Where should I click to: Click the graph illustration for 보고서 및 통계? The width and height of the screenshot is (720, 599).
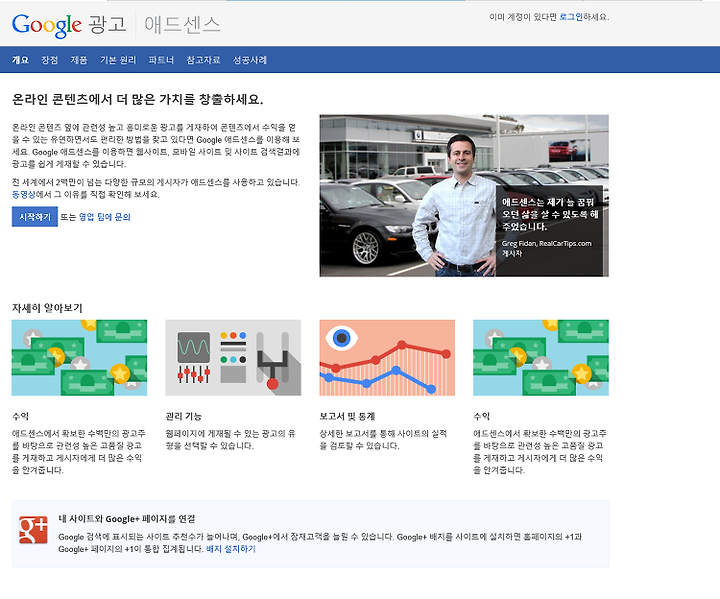click(x=387, y=358)
